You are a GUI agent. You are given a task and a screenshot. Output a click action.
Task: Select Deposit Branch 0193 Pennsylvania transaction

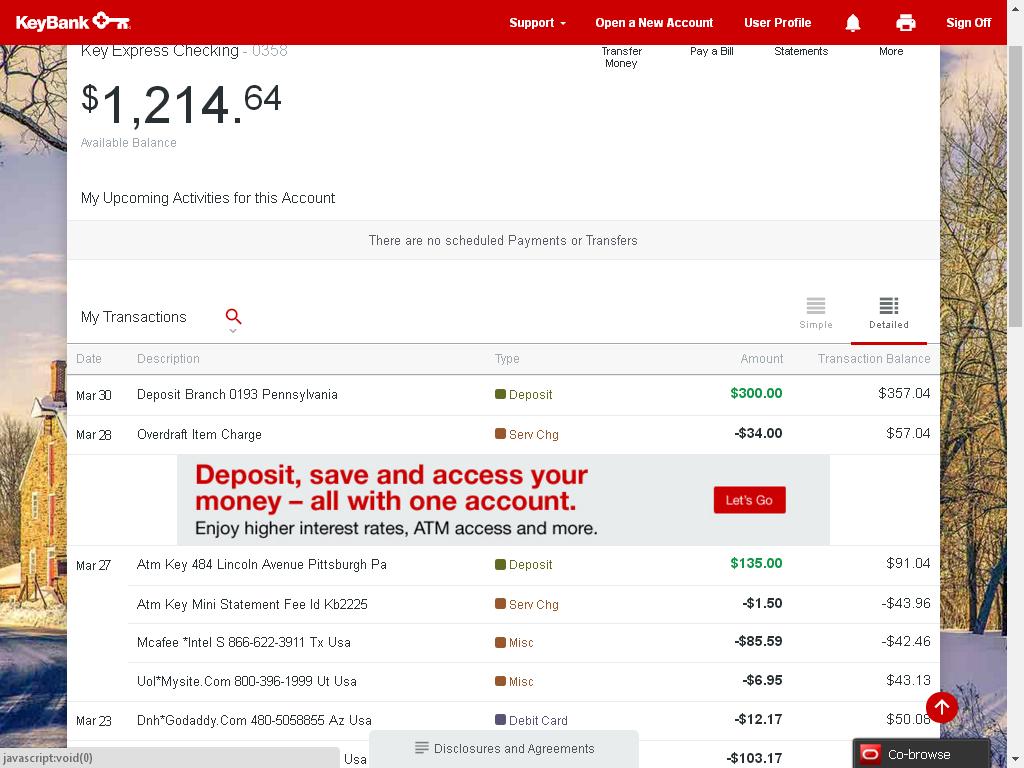504,394
